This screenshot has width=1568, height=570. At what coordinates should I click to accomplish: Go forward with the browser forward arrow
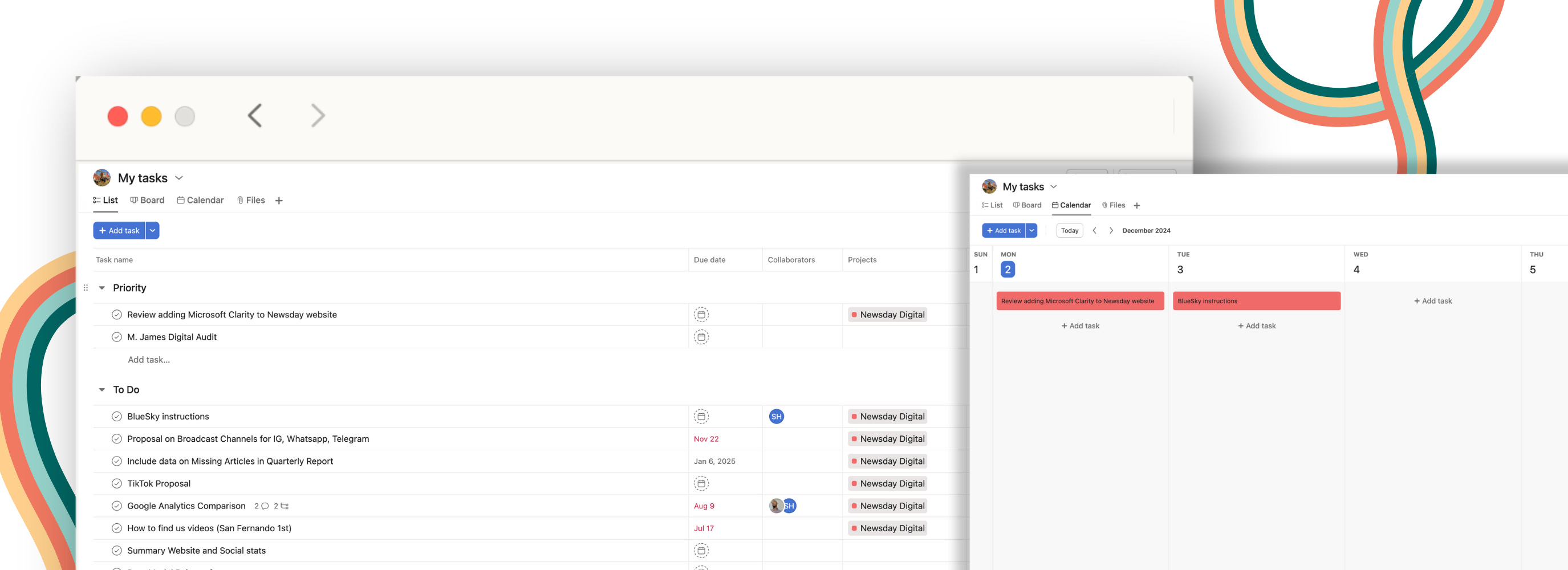(x=318, y=116)
